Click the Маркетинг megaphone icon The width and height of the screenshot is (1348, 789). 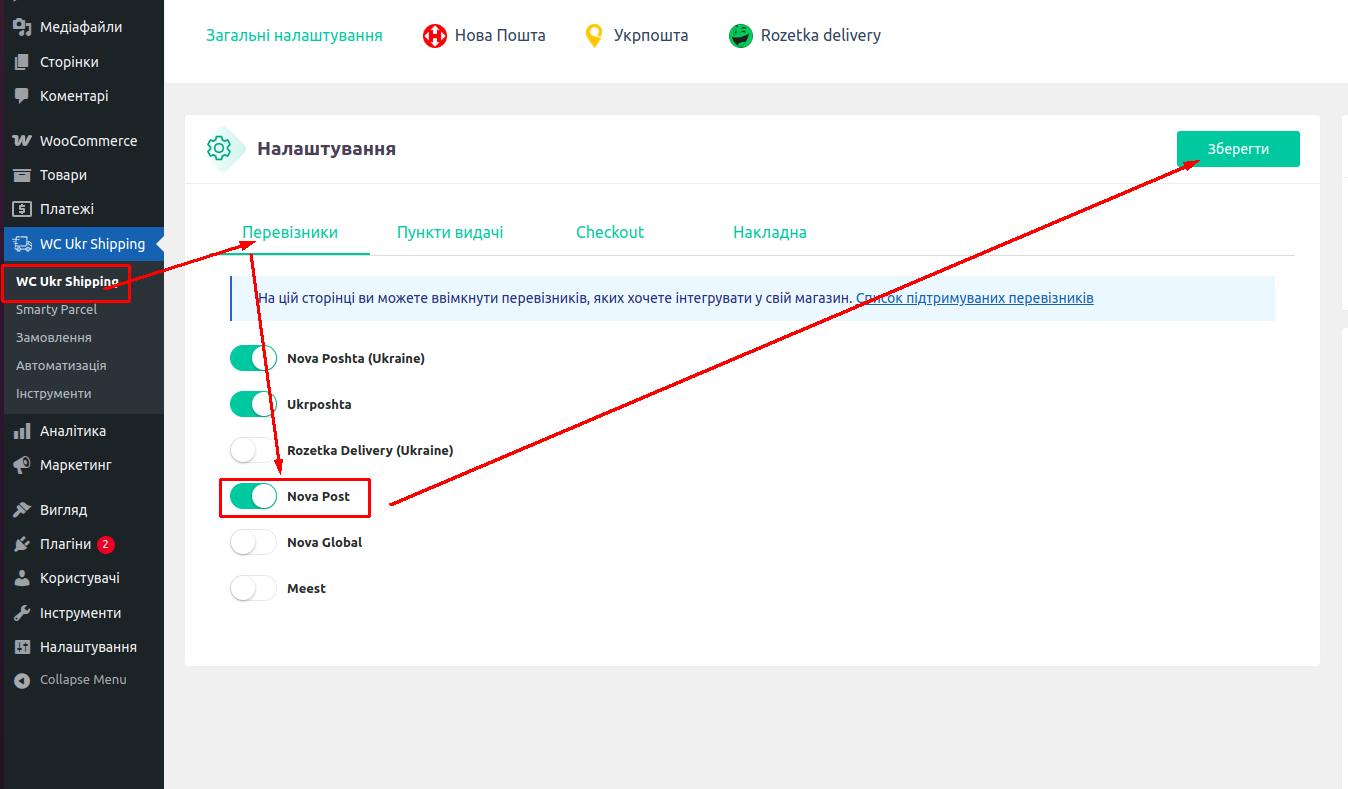click(22, 465)
